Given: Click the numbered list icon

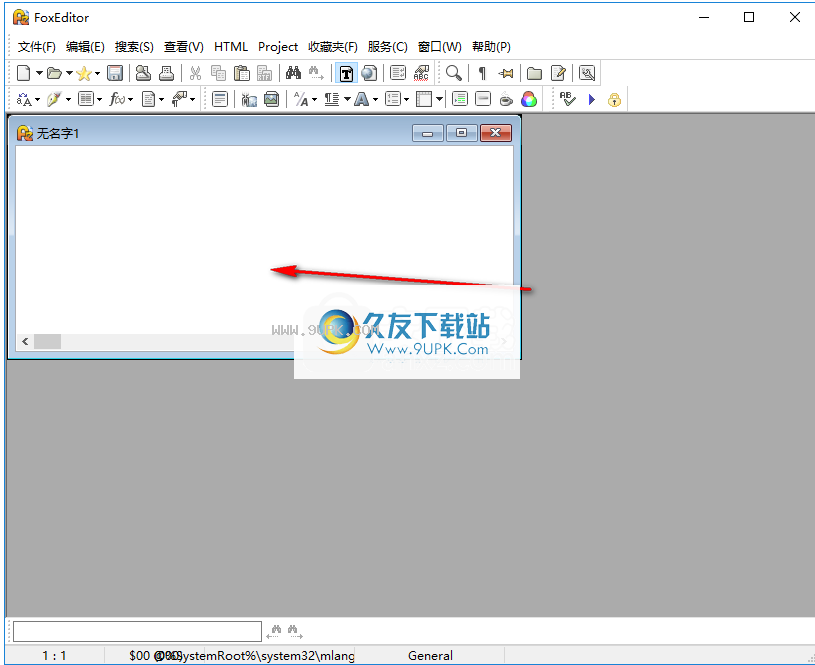Looking at the screenshot, I should click(x=393, y=99).
